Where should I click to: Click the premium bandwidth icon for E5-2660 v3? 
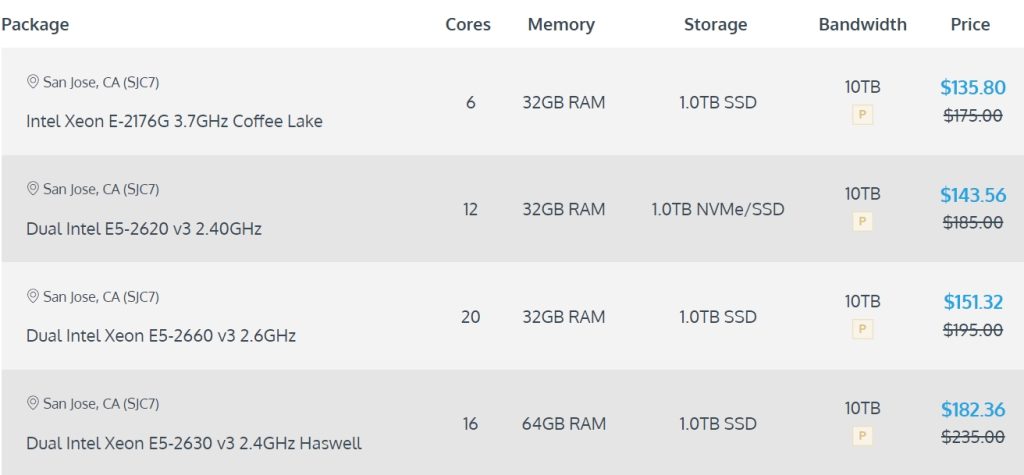point(862,329)
